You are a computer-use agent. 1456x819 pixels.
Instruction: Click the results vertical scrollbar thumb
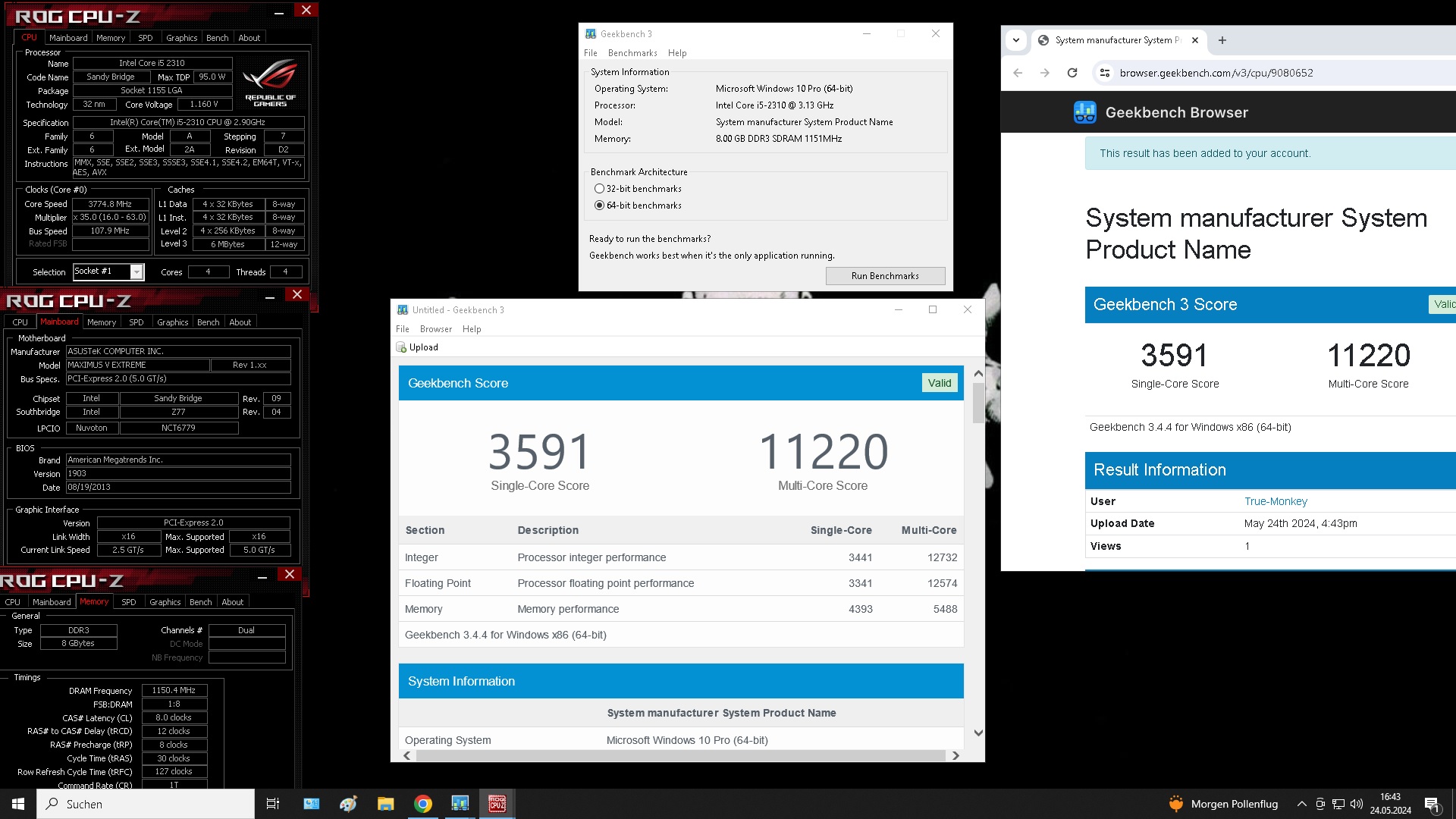tap(978, 403)
